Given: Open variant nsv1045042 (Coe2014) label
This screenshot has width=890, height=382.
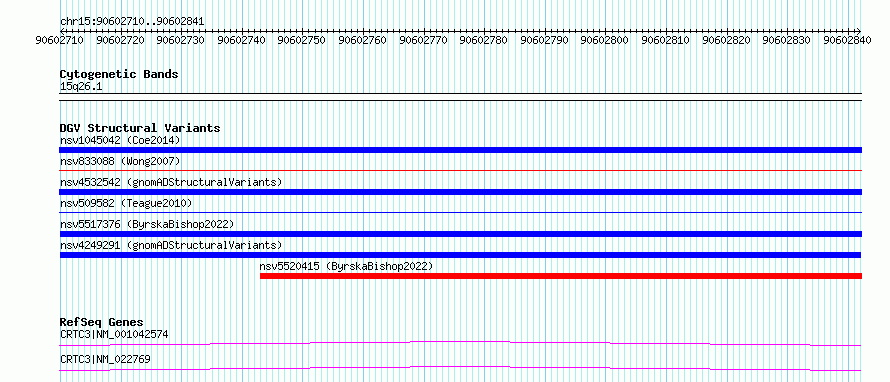Looking at the screenshot, I should click(120, 140).
